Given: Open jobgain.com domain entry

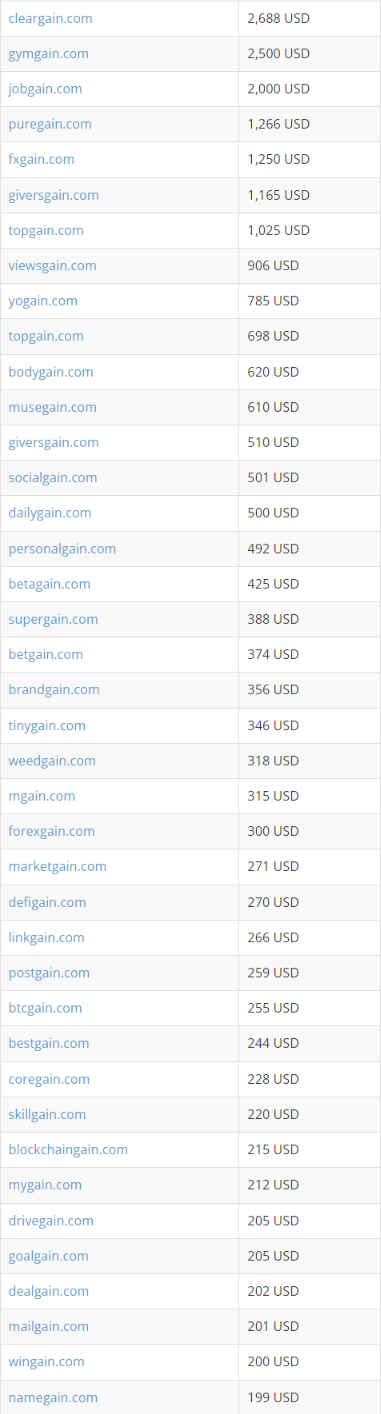Looking at the screenshot, I should [x=45, y=89].
